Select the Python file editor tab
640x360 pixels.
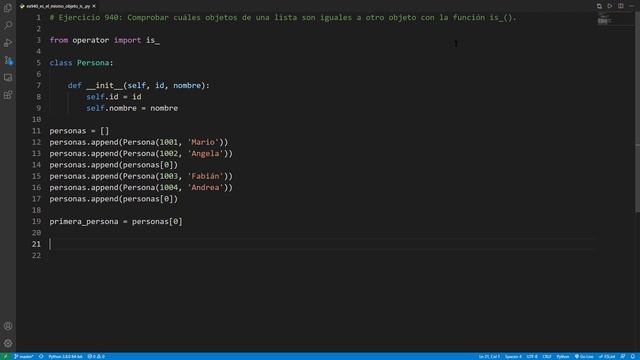point(57,6)
